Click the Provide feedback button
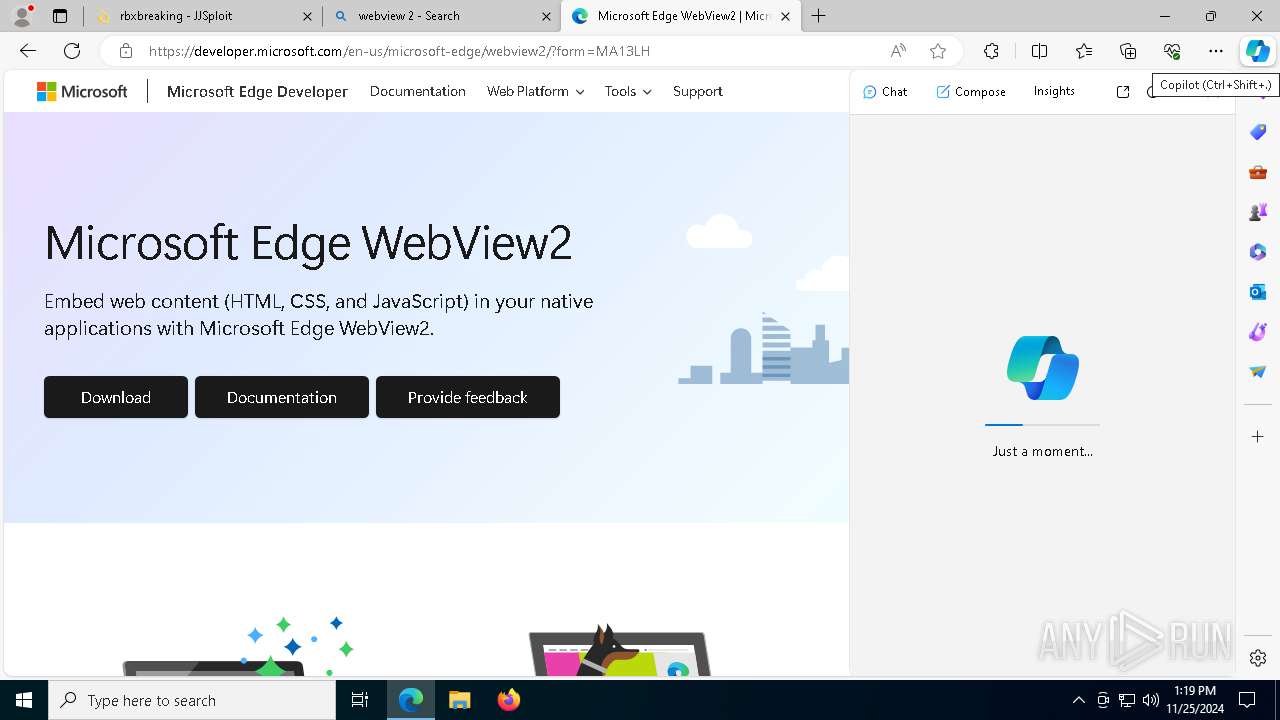 [468, 397]
